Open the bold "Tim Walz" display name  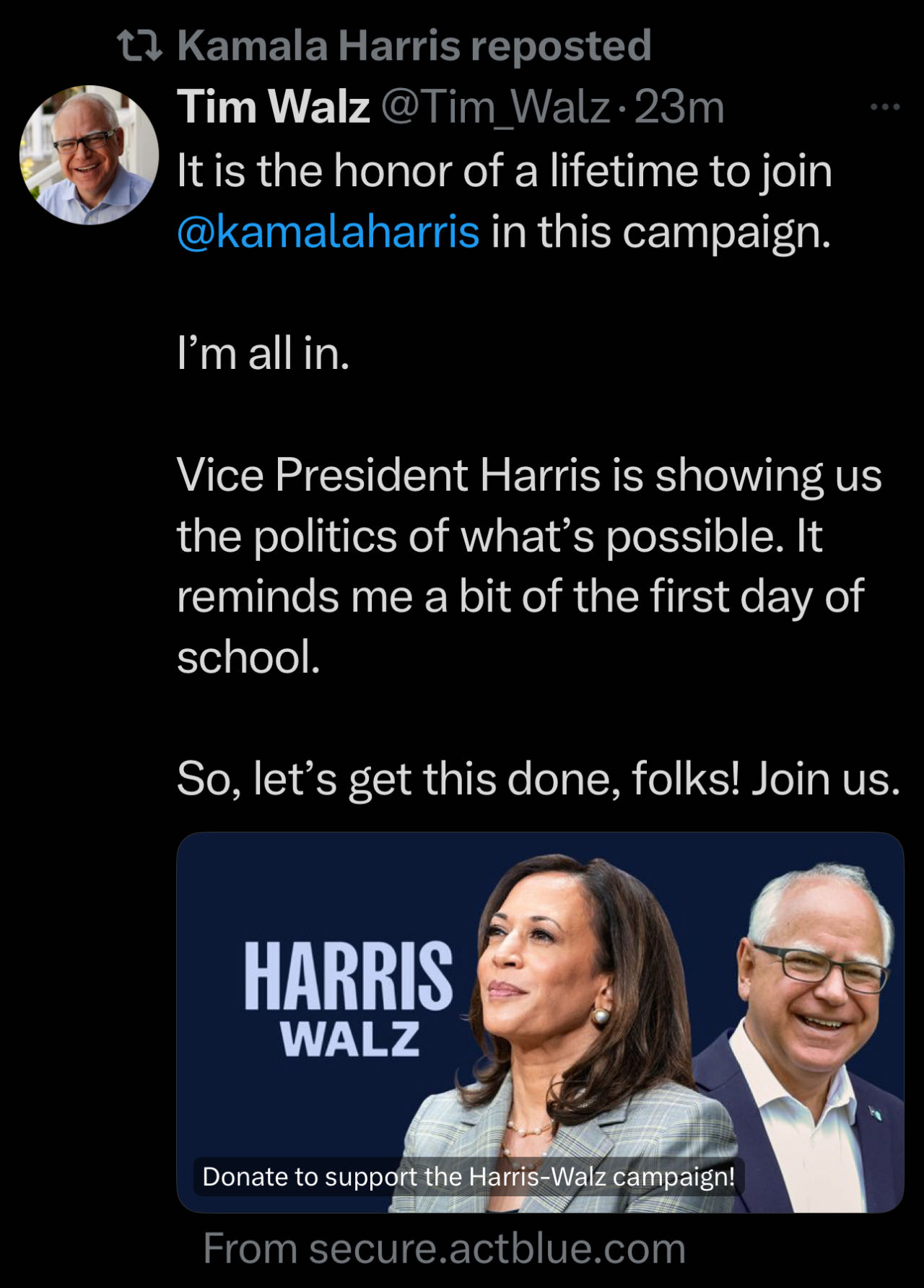[273, 107]
